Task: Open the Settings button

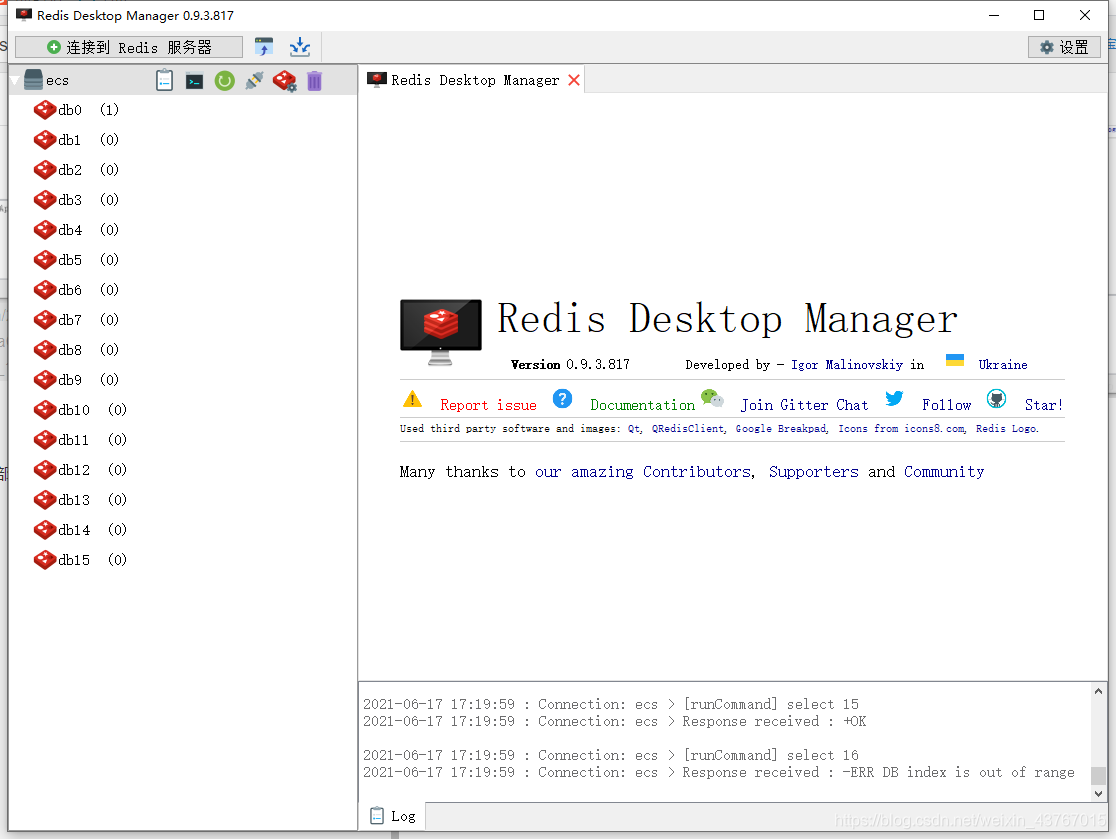Action: tap(1064, 47)
